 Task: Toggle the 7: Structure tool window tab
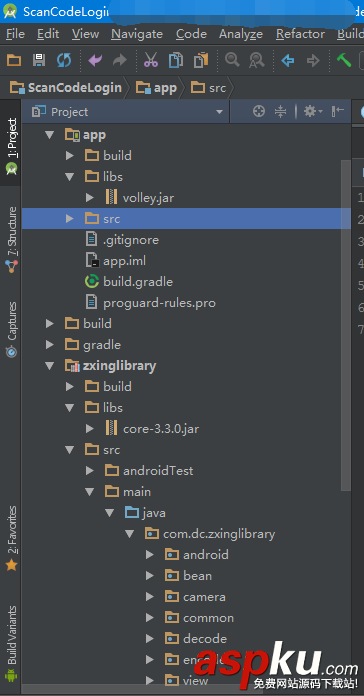11,240
